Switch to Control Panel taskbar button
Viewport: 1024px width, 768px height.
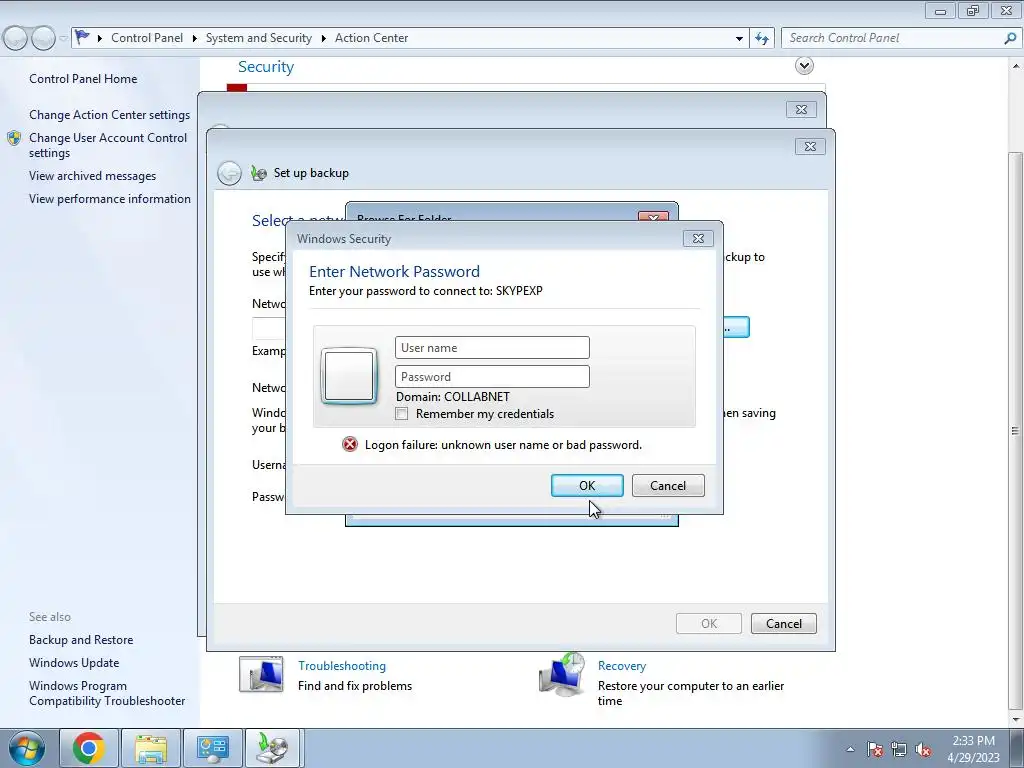[x=213, y=748]
